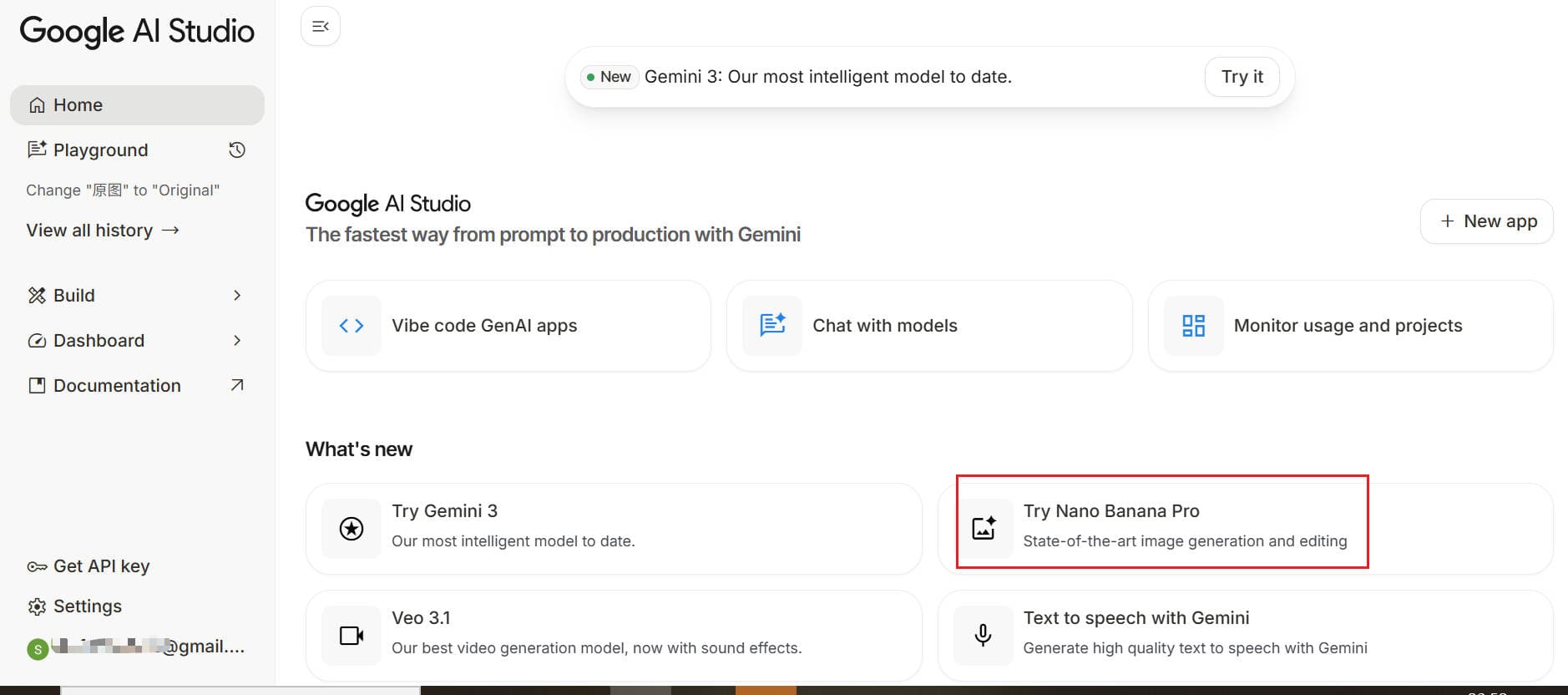This screenshot has height=695, width=1568.
Task: Click the Nano Banana Pro image icon
Action: (984, 529)
